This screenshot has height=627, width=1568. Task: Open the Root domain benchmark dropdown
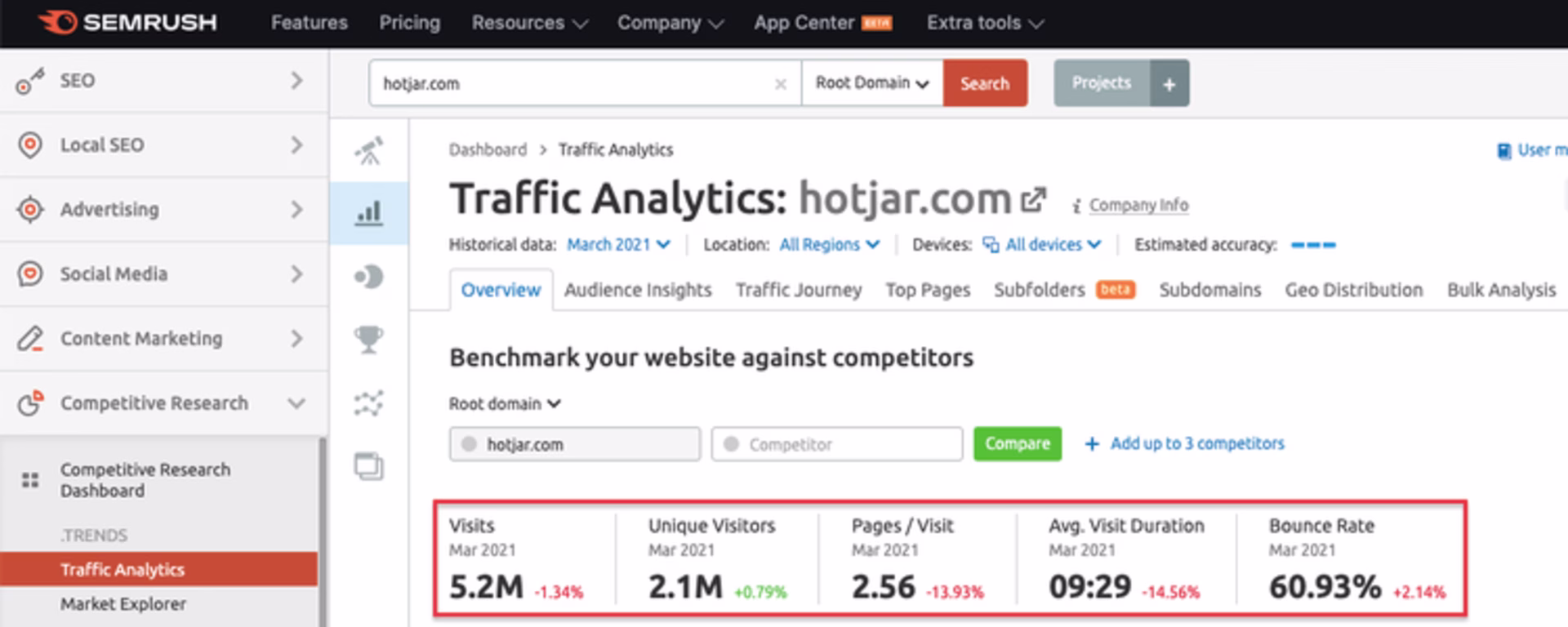(504, 404)
